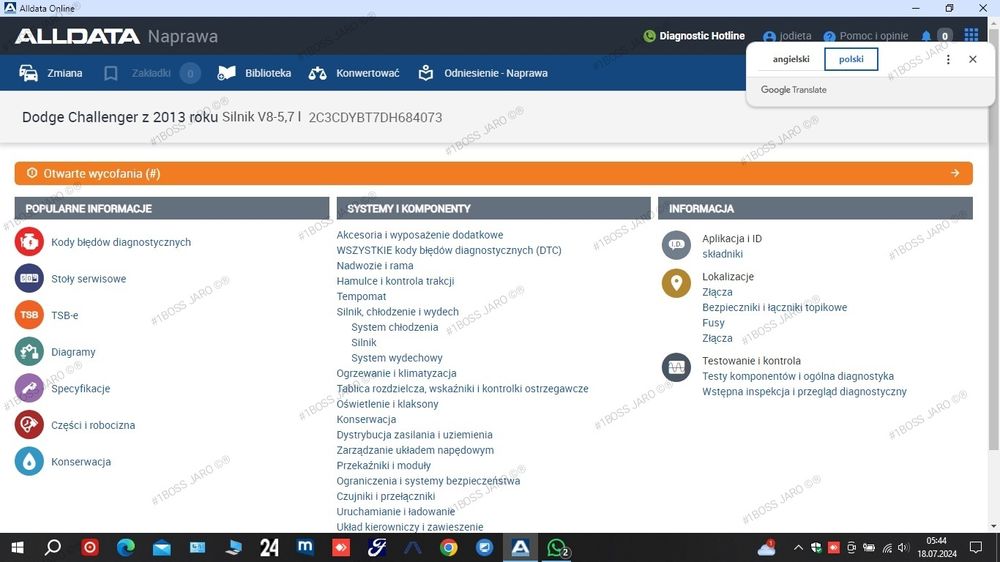Open the jodieta user account menu
The width and height of the screenshot is (1000, 562).
pyautogui.click(x=788, y=36)
